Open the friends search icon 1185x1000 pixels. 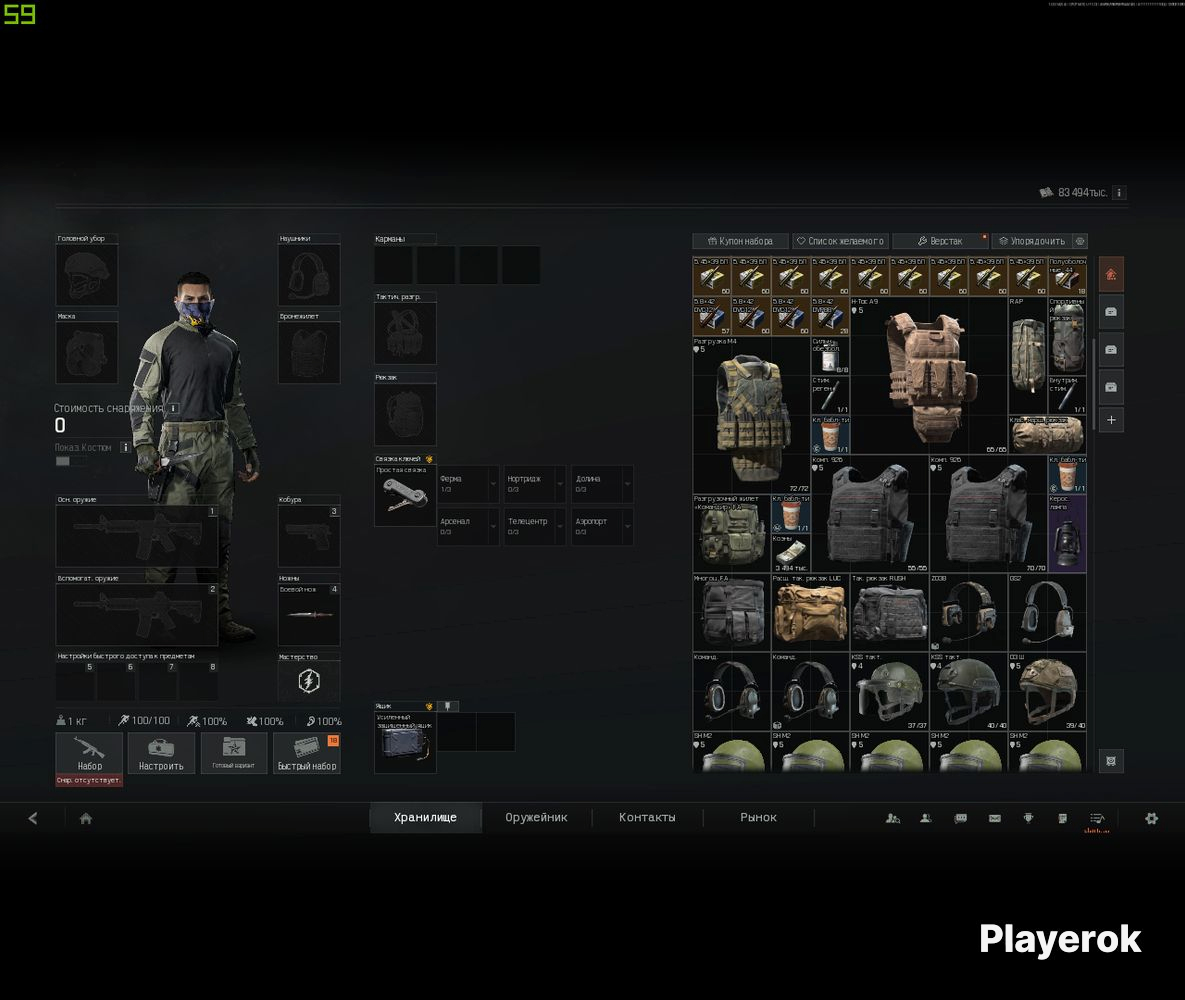(893, 818)
